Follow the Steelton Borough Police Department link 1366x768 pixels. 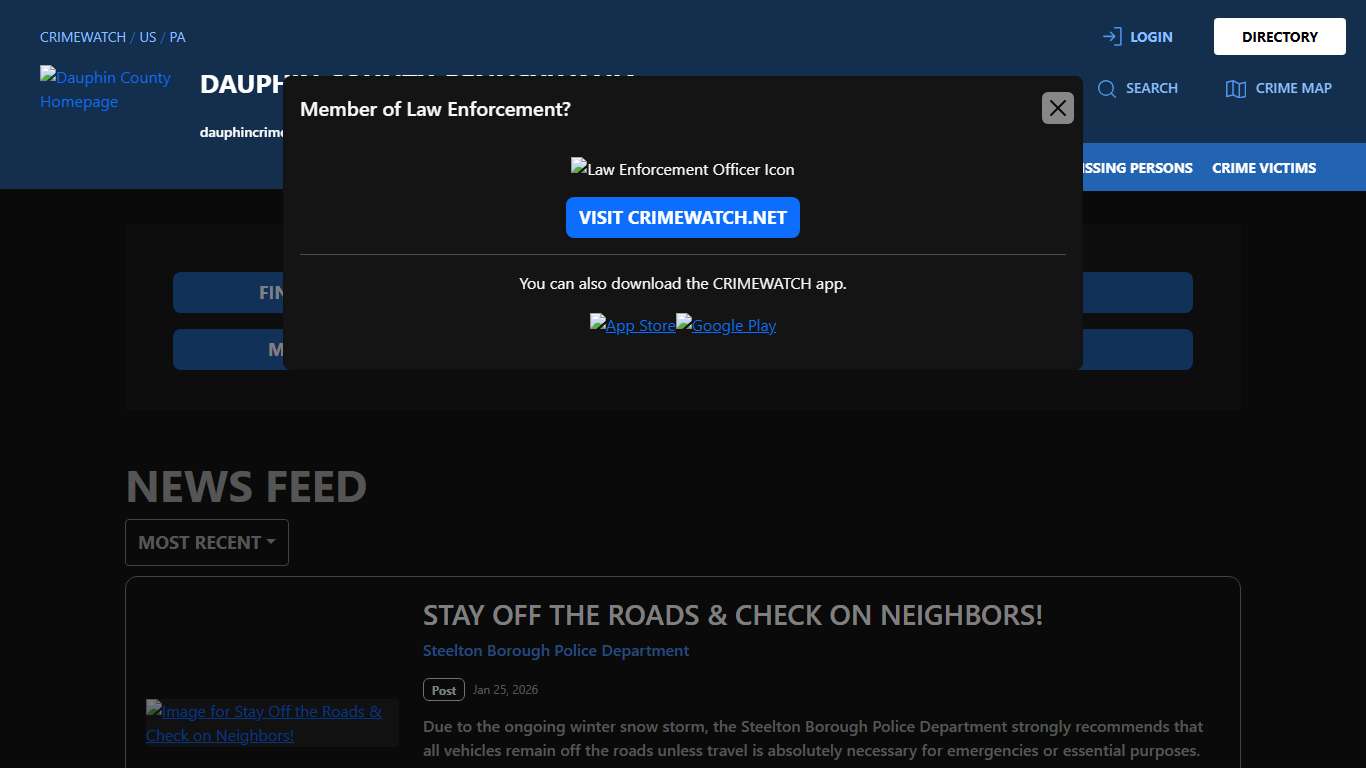(555, 650)
